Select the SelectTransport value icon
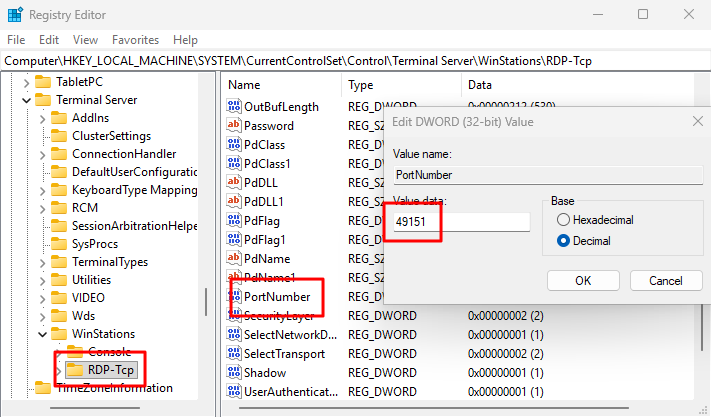The width and height of the screenshot is (711, 417). pyautogui.click(x=234, y=354)
